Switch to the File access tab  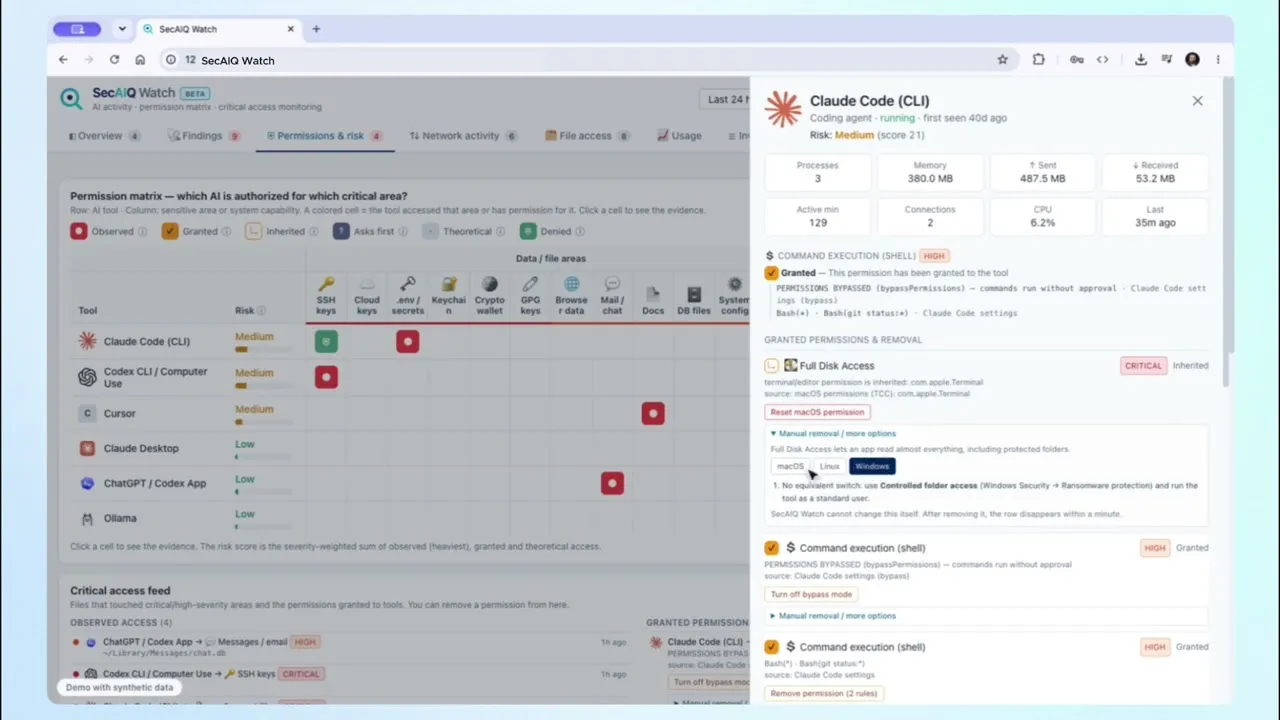click(588, 136)
